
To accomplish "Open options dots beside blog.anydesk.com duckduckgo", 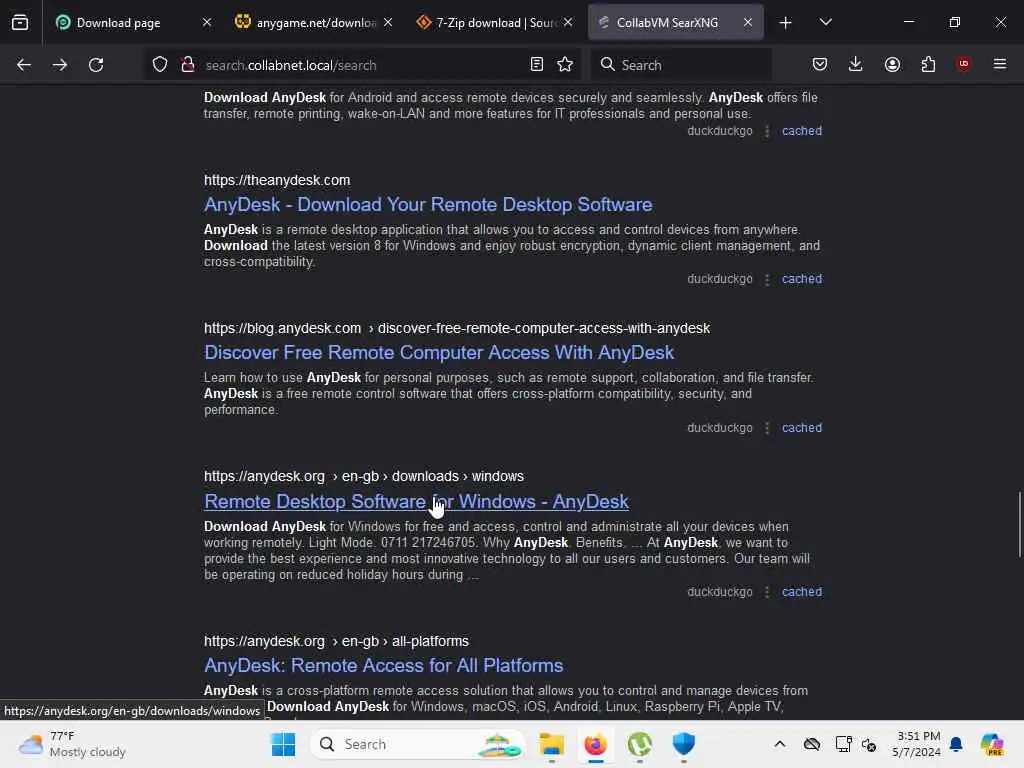I will (x=767, y=428).
